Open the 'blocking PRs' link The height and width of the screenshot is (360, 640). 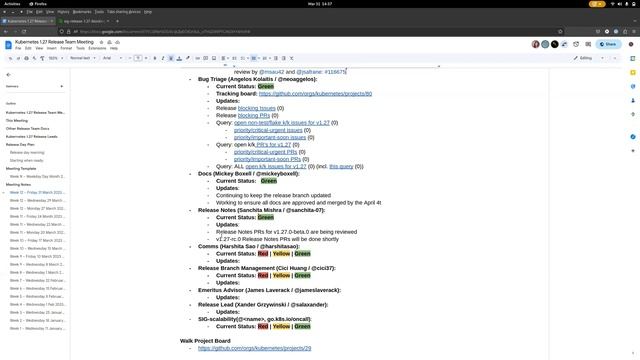tap(253, 116)
